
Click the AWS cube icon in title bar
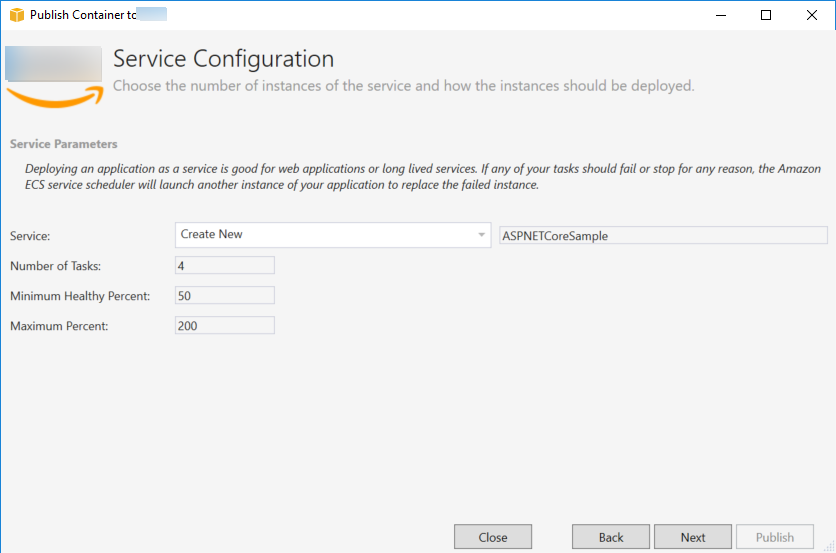pyautogui.click(x=16, y=15)
